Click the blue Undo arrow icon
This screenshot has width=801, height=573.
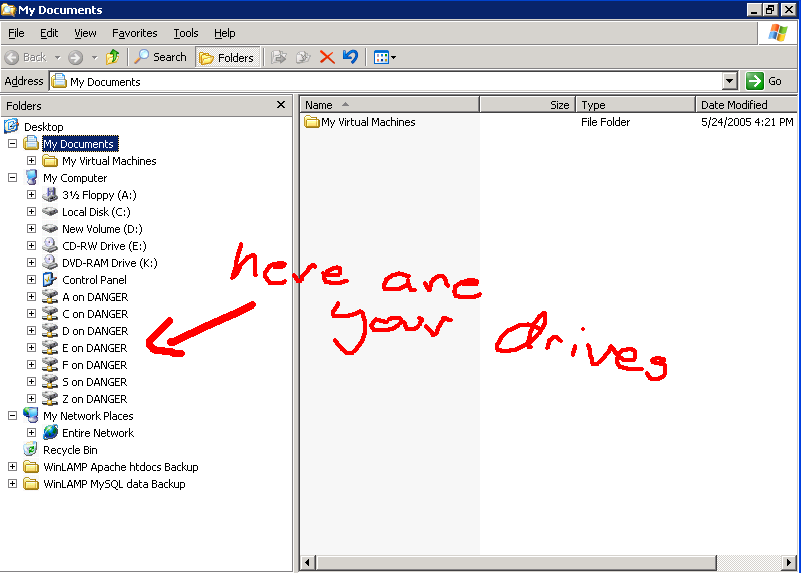[349, 57]
